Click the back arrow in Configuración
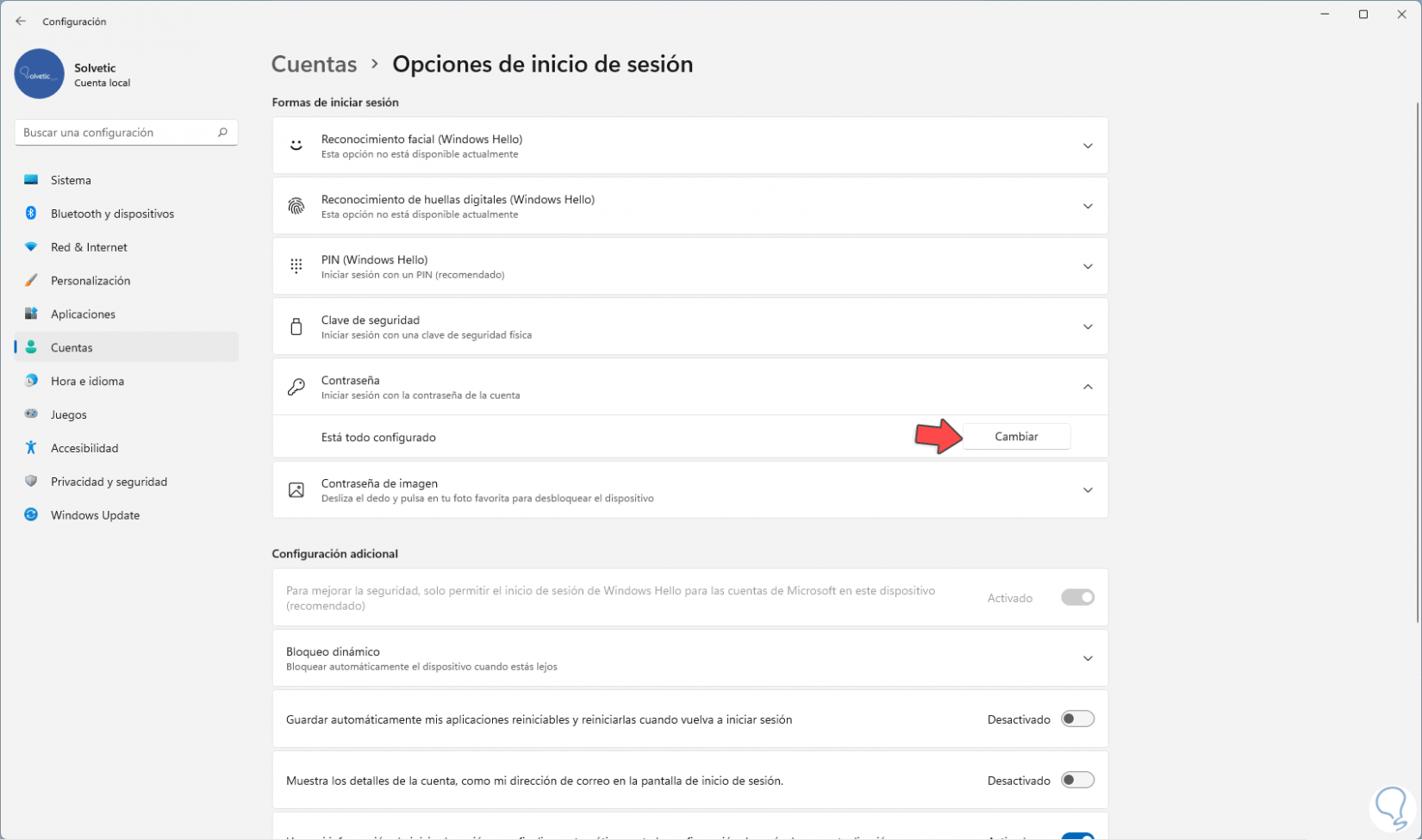Image resolution: width=1422 pixels, height=840 pixels. point(21,22)
